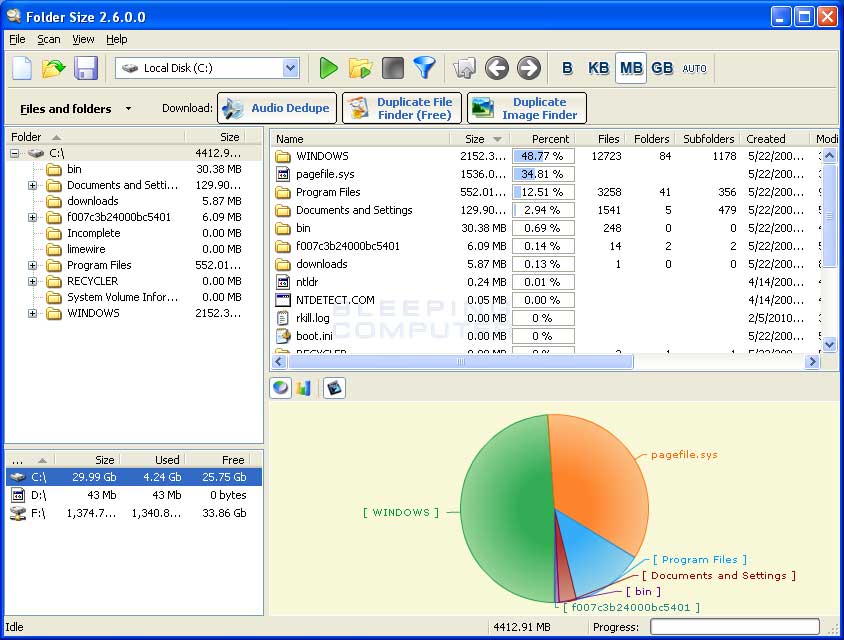Open the Scan menu
844x640 pixels.
pos(48,39)
